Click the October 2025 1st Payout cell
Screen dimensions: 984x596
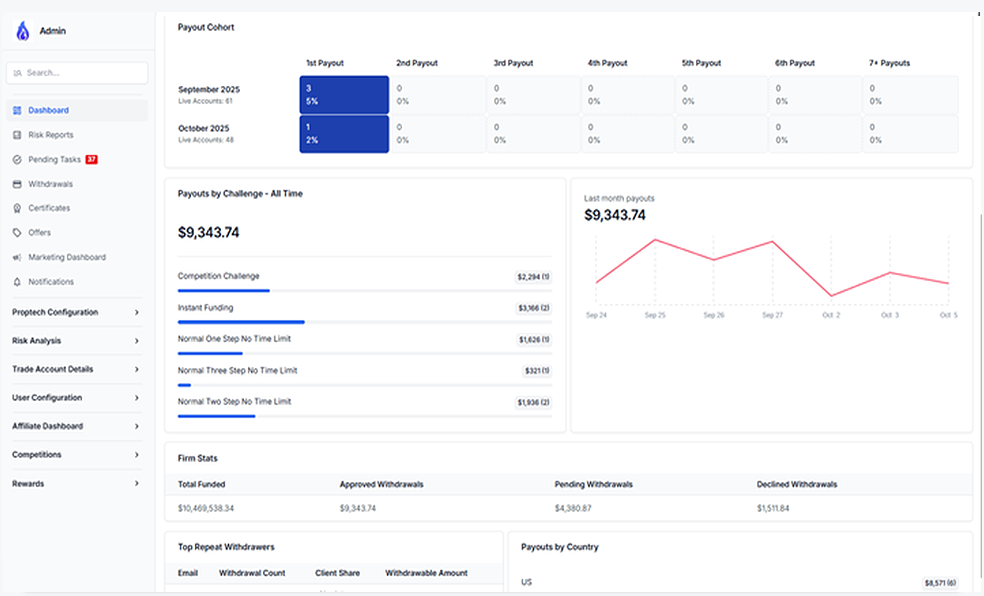pos(344,134)
